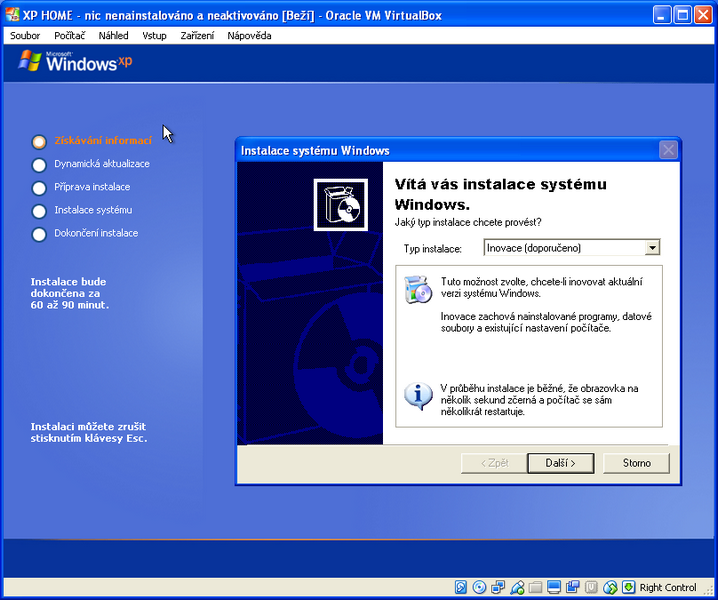Image resolution: width=718 pixels, height=600 pixels.
Task: Click the 'Další >' button
Action: pyautogui.click(x=561, y=463)
